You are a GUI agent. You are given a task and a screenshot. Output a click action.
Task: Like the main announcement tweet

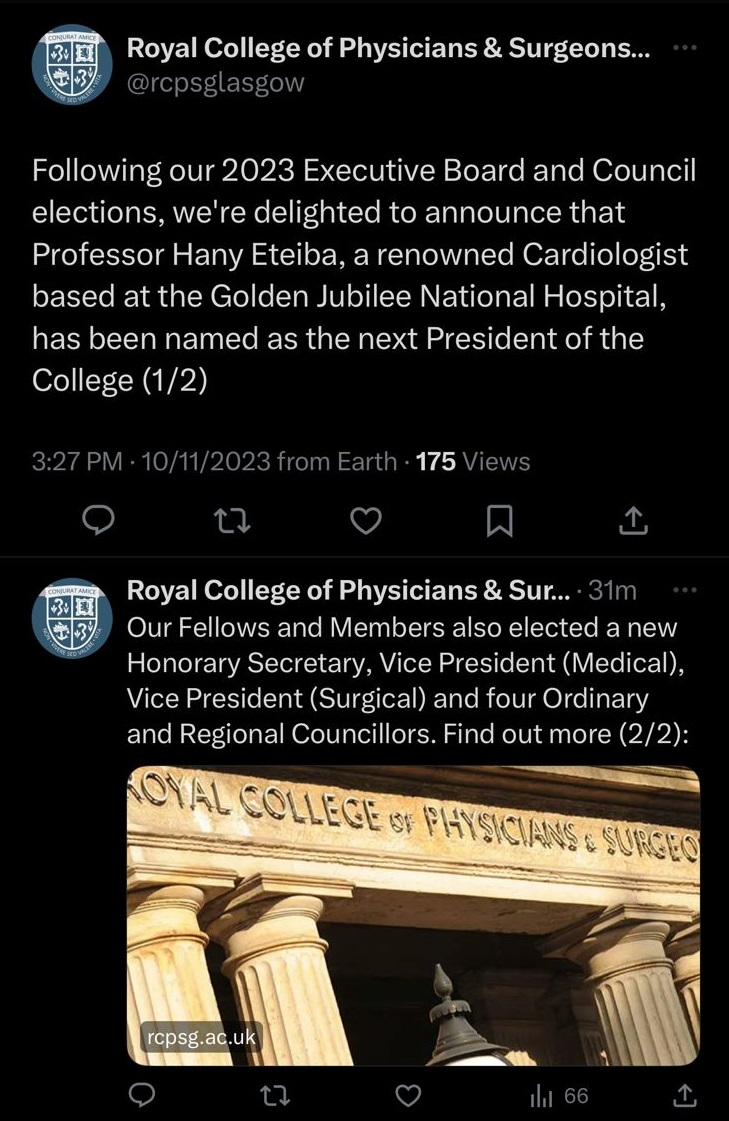pyautogui.click(x=368, y=518)
